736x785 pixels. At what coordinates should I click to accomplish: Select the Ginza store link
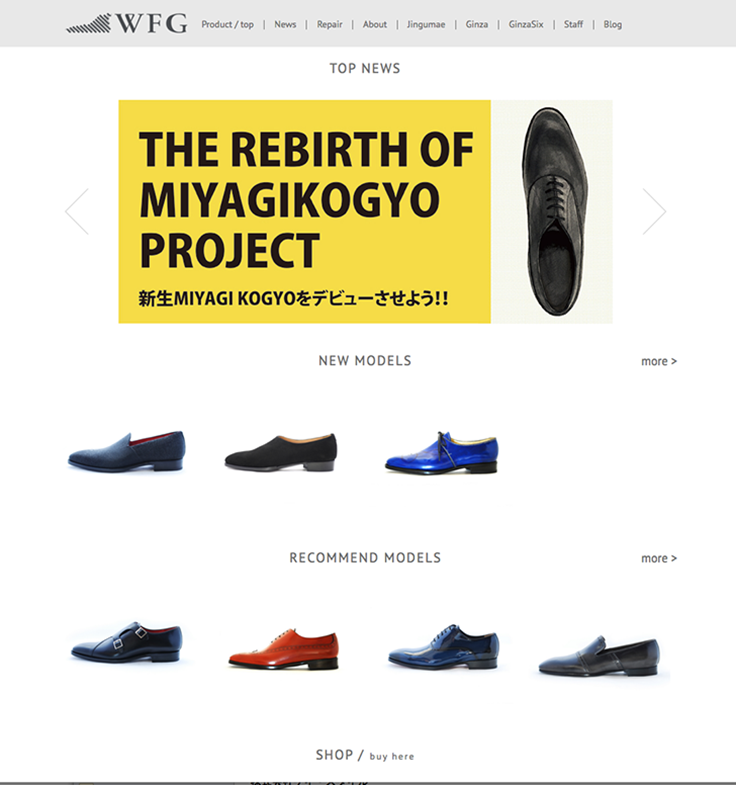pyautogui.click(x=477, y=25)
